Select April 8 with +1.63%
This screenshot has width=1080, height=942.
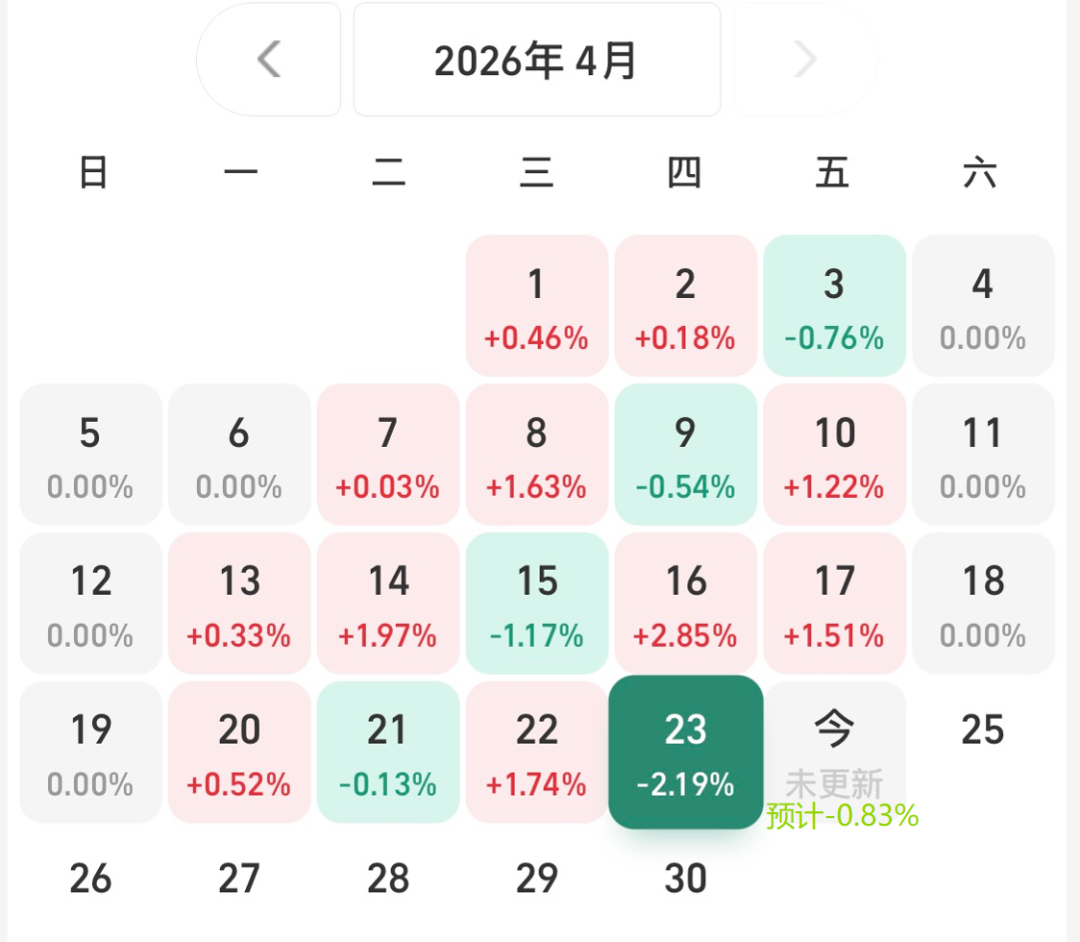(x=537, y=454)
